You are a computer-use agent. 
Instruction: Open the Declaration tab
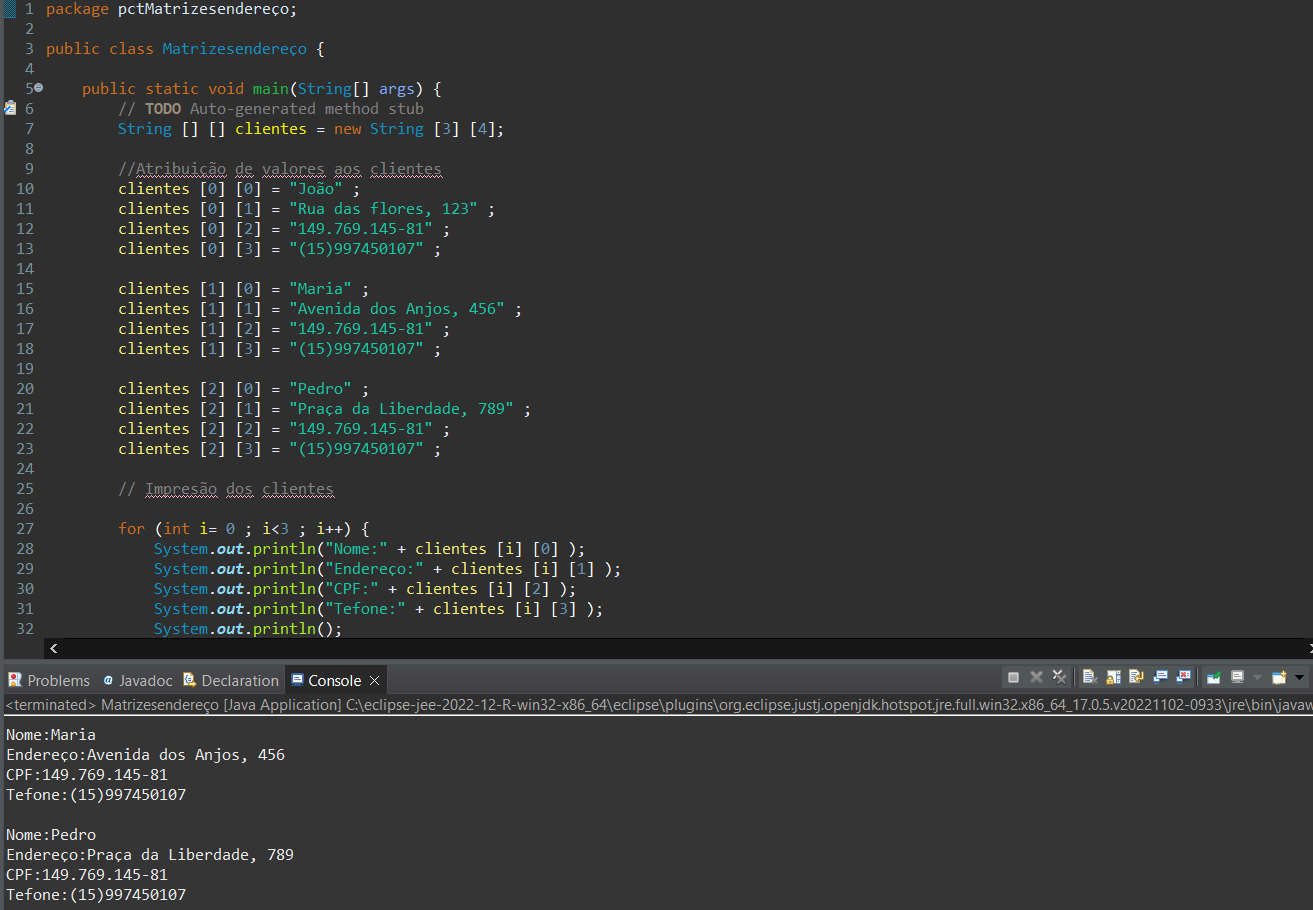[231, 680]
